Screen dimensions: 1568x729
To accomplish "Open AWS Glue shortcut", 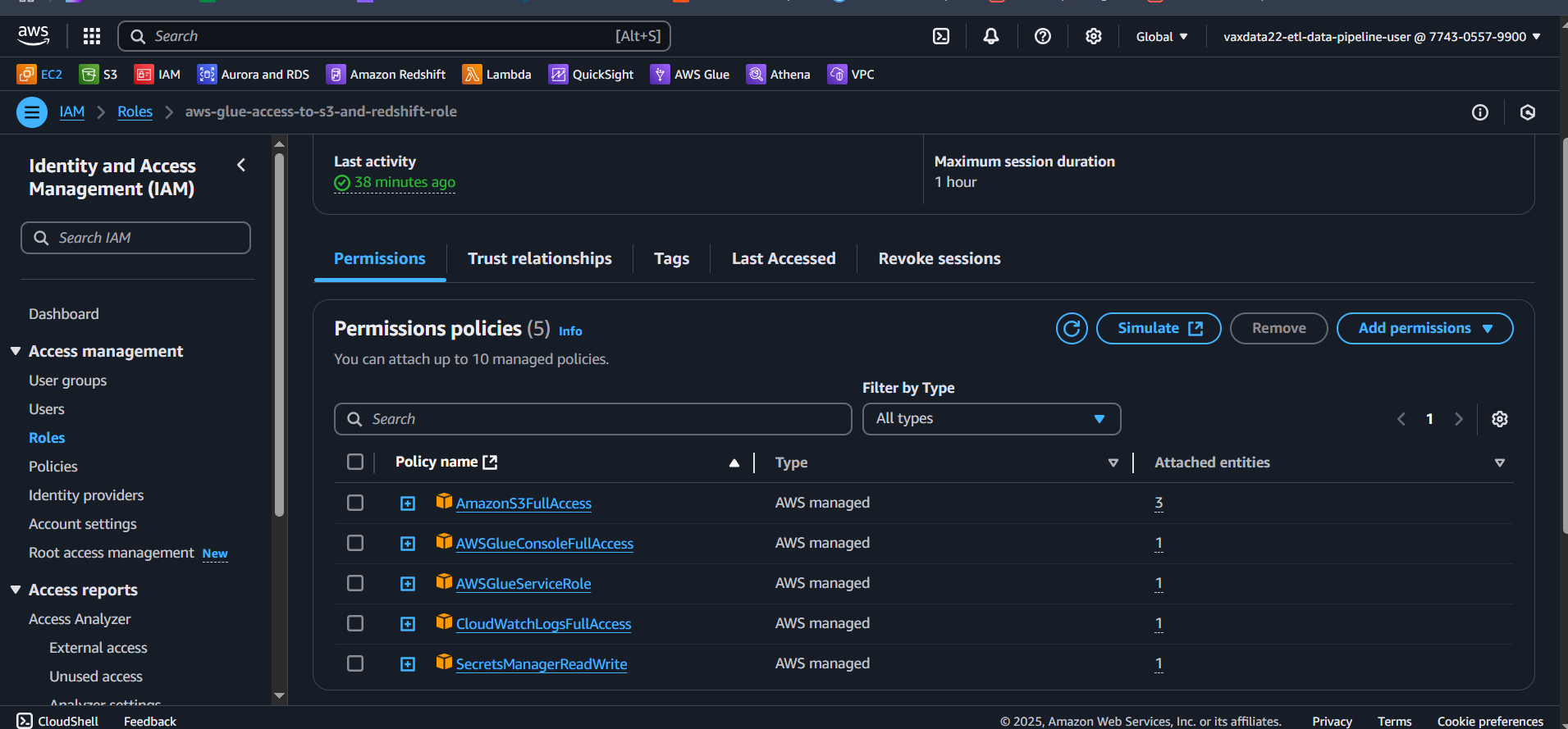I will coord(690,75).
